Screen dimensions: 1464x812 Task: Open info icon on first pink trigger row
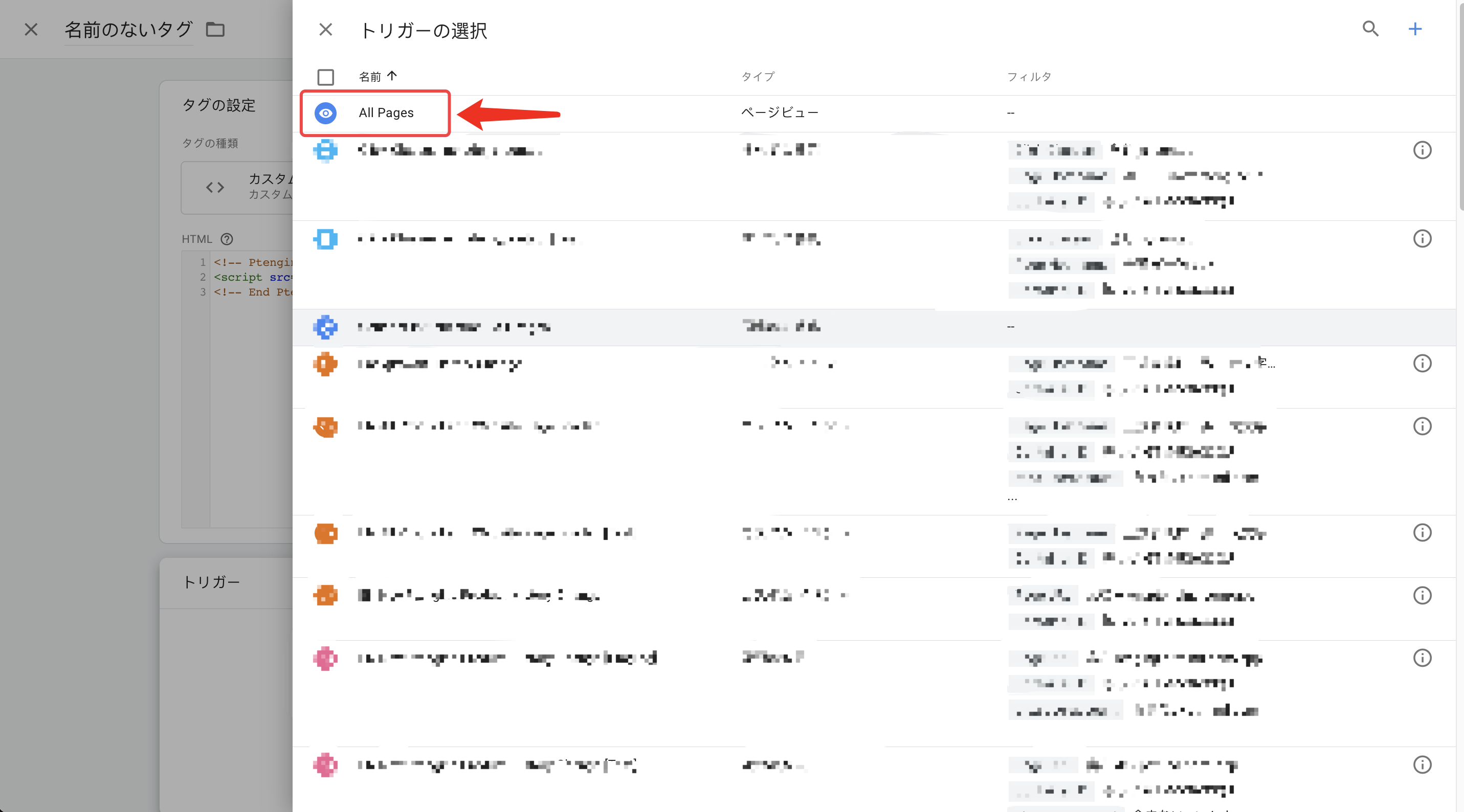[1422, 658]
